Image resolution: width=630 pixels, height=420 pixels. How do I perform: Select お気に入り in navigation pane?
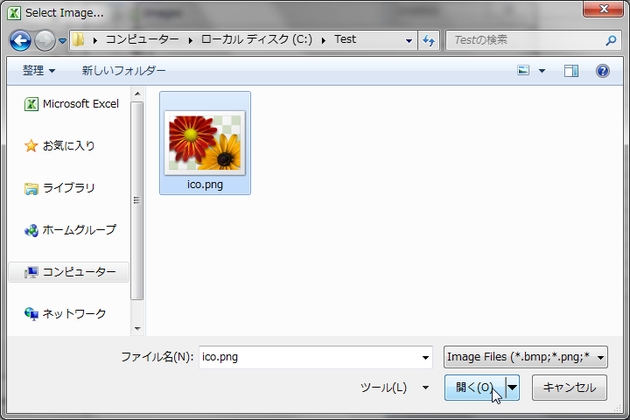click(x=59, y=145)
